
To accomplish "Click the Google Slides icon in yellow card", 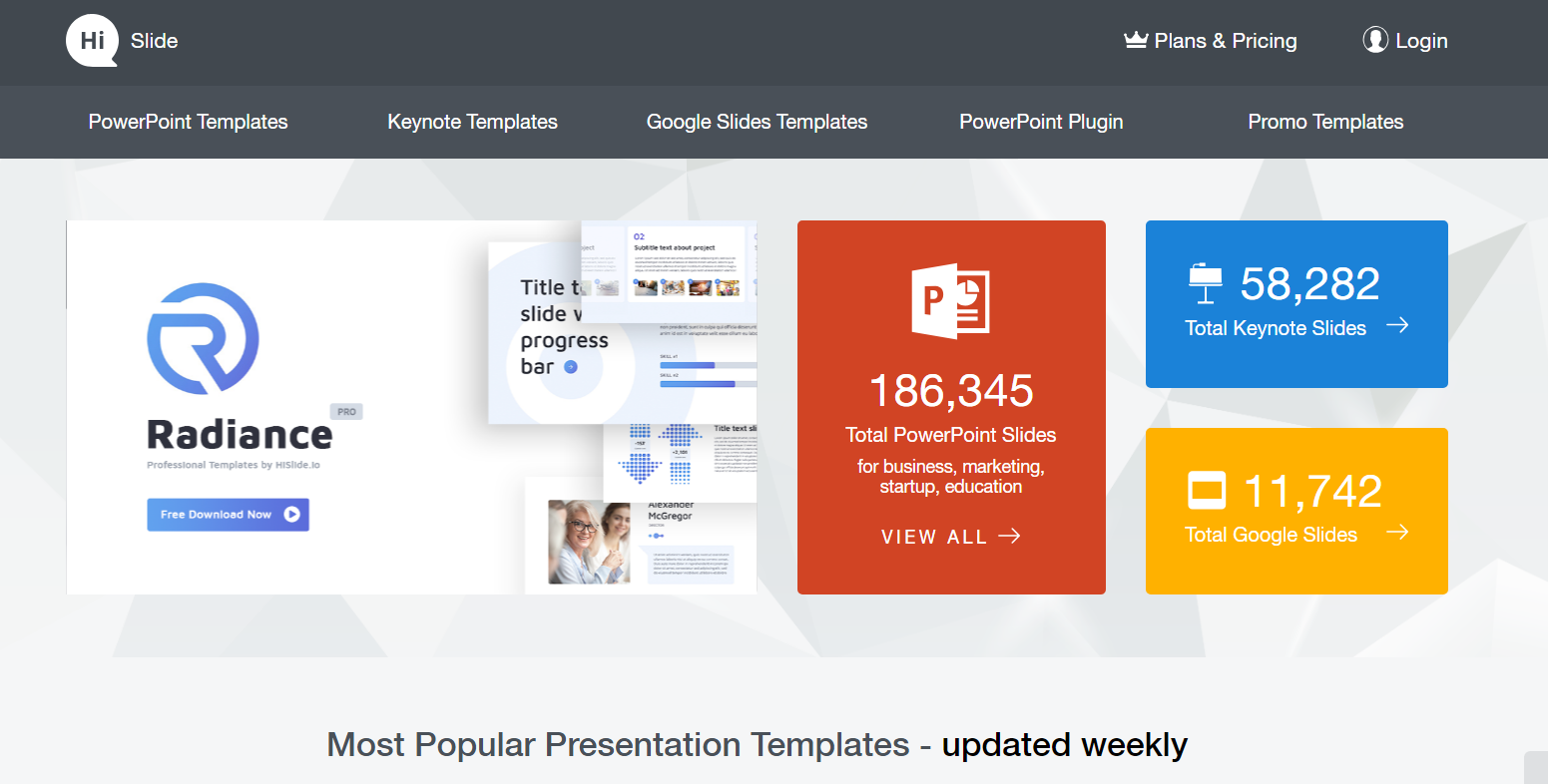I will tap(1206, 491).
